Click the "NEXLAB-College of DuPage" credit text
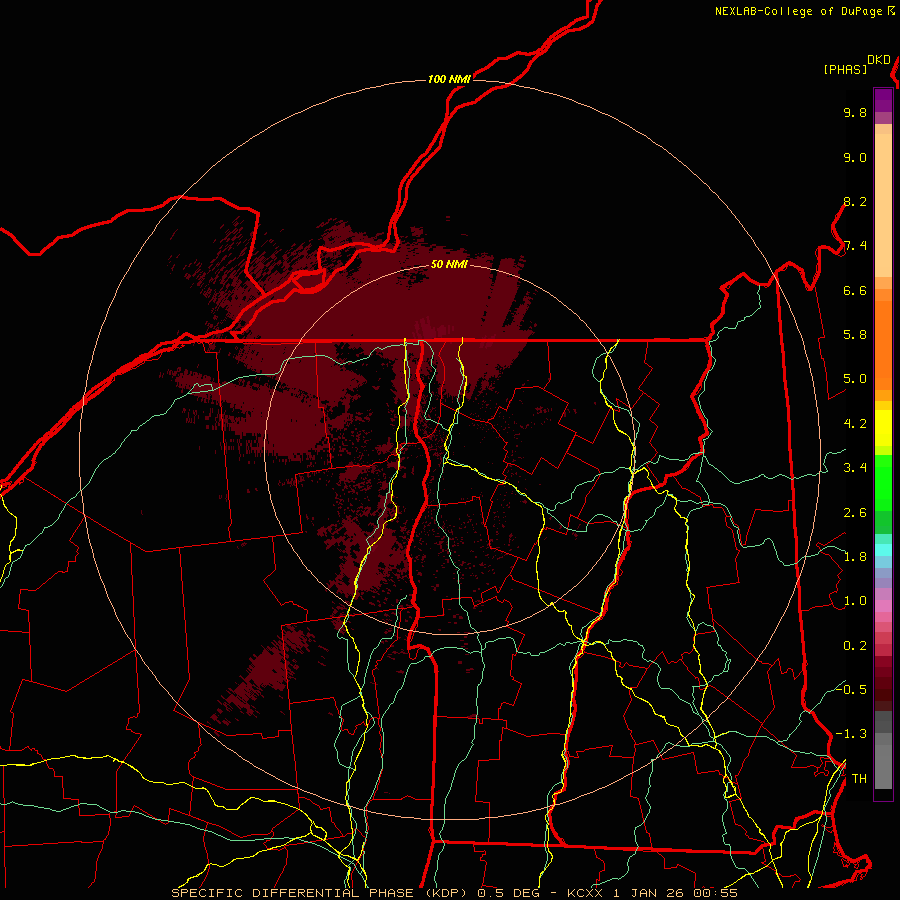 (799, 11)
